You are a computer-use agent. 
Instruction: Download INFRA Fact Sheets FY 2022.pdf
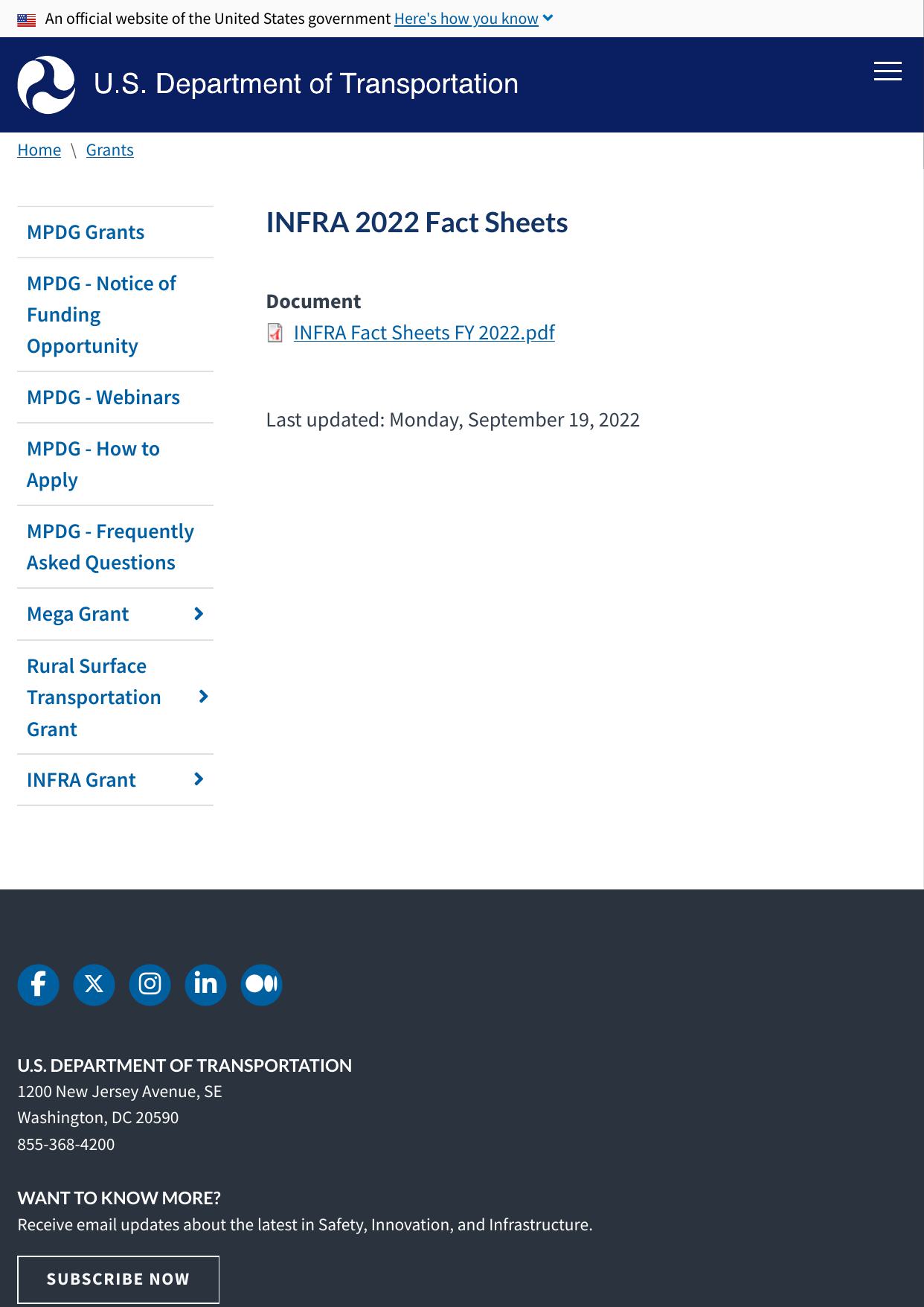coord(424,333)
